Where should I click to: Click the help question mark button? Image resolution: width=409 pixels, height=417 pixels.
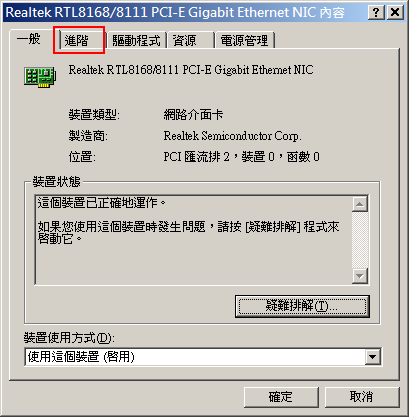pyautogui.click(x=376, y=13)
